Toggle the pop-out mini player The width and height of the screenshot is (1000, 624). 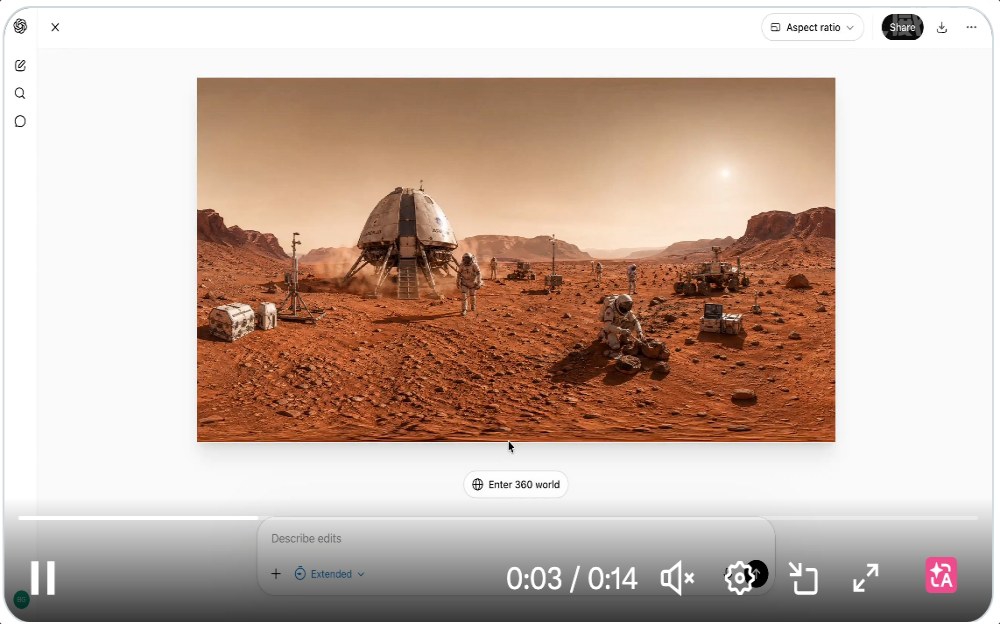803,578
